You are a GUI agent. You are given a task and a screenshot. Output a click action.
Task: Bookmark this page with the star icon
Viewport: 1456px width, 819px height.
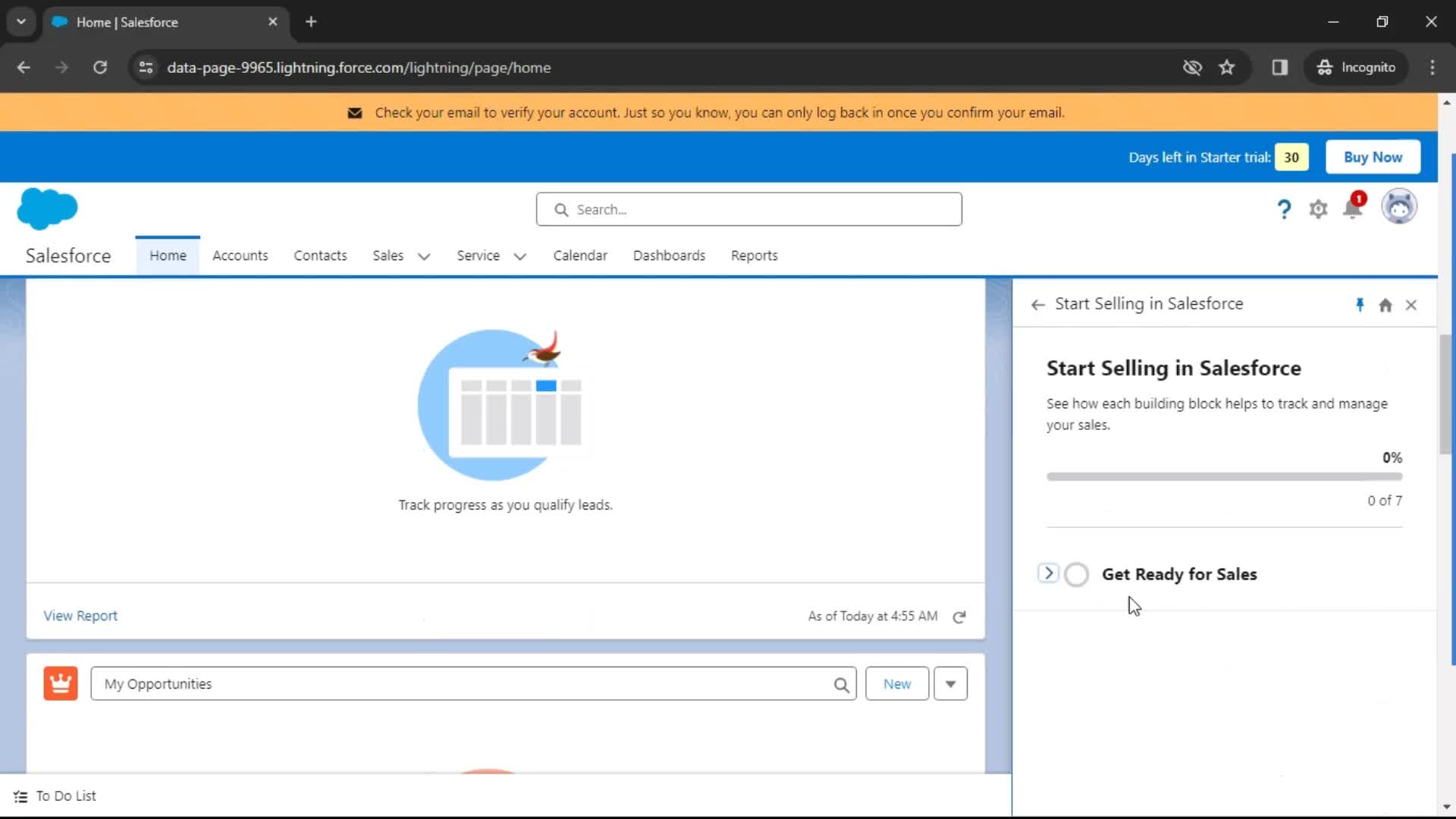click(x=1227, y=67)
